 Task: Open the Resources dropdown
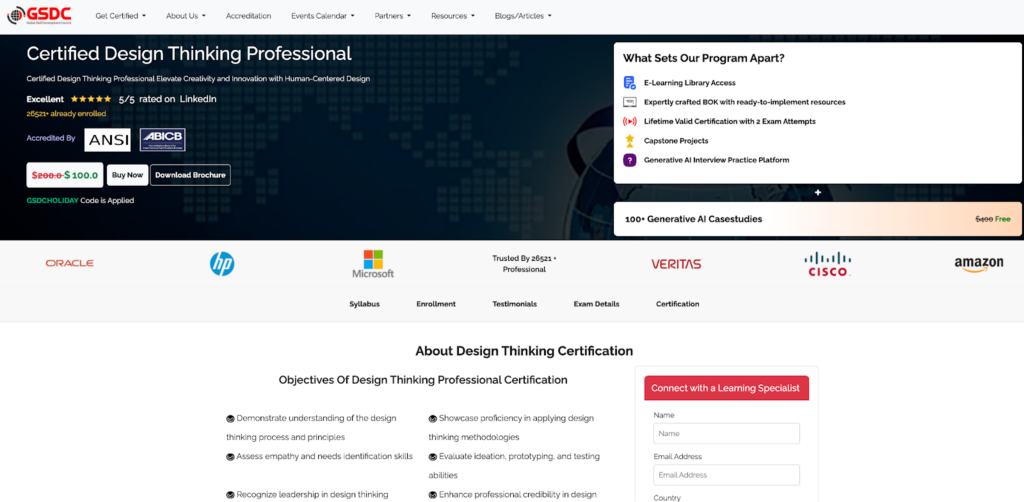click(x=453, y=16)
